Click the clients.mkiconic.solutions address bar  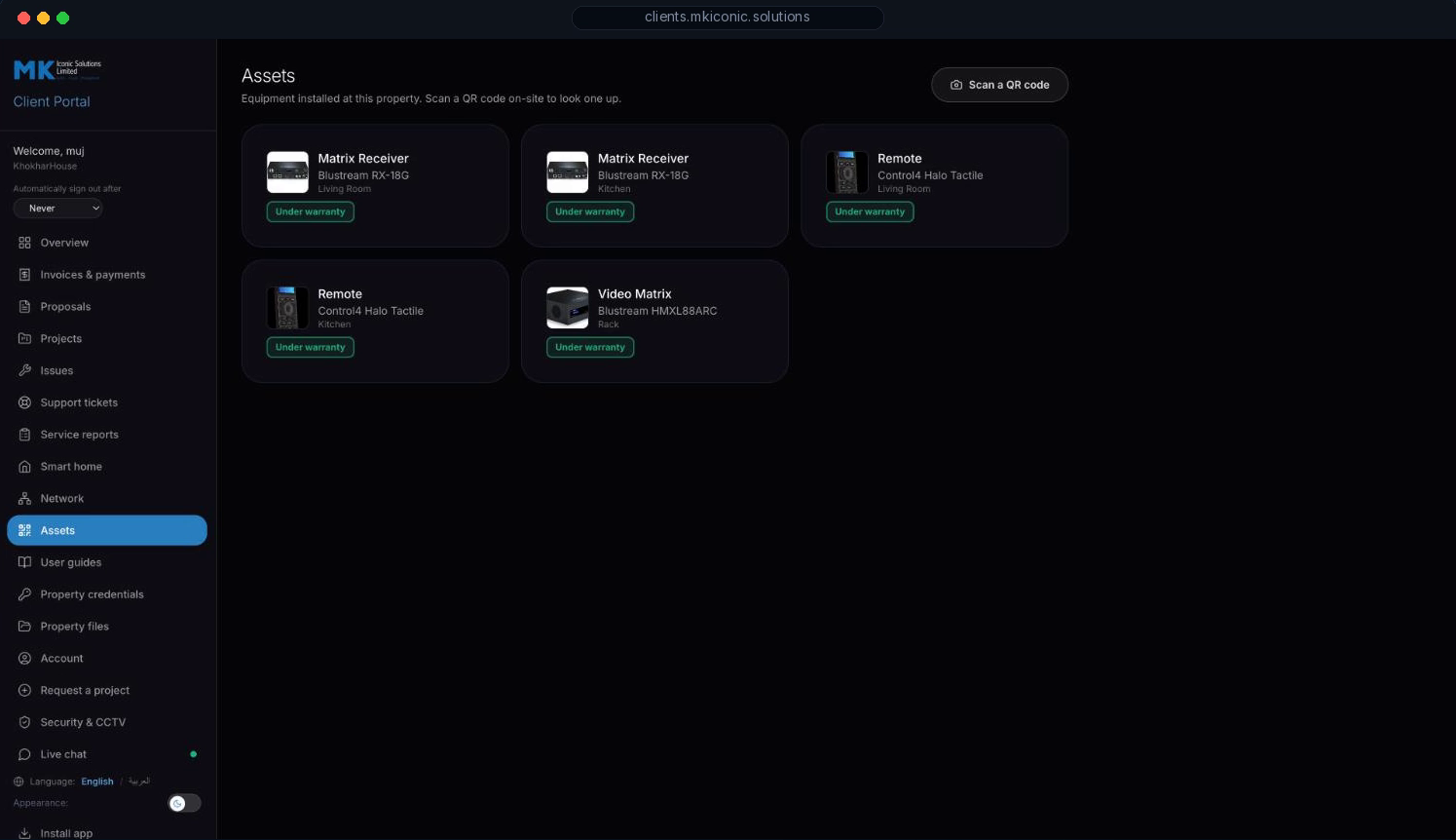click(728, 18)
